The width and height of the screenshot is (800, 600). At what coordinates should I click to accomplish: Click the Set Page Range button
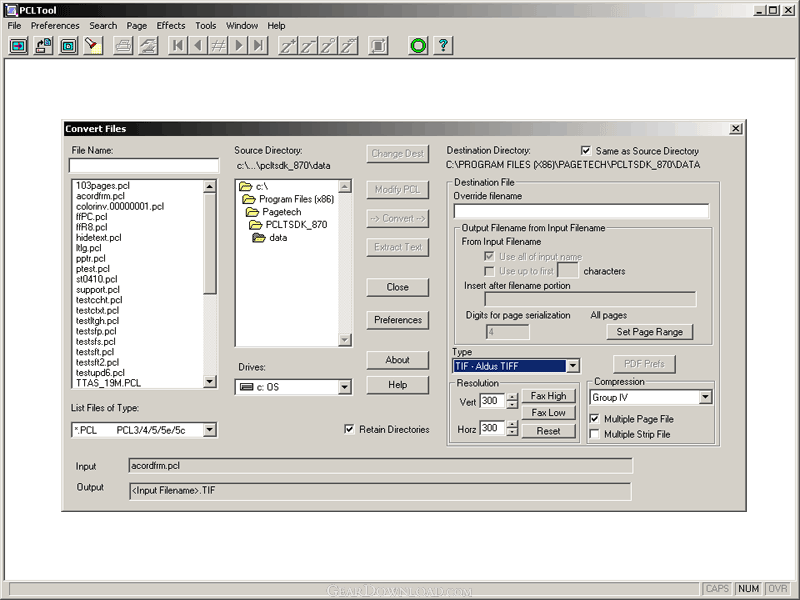pyautogui.click(x=649, y=332)
